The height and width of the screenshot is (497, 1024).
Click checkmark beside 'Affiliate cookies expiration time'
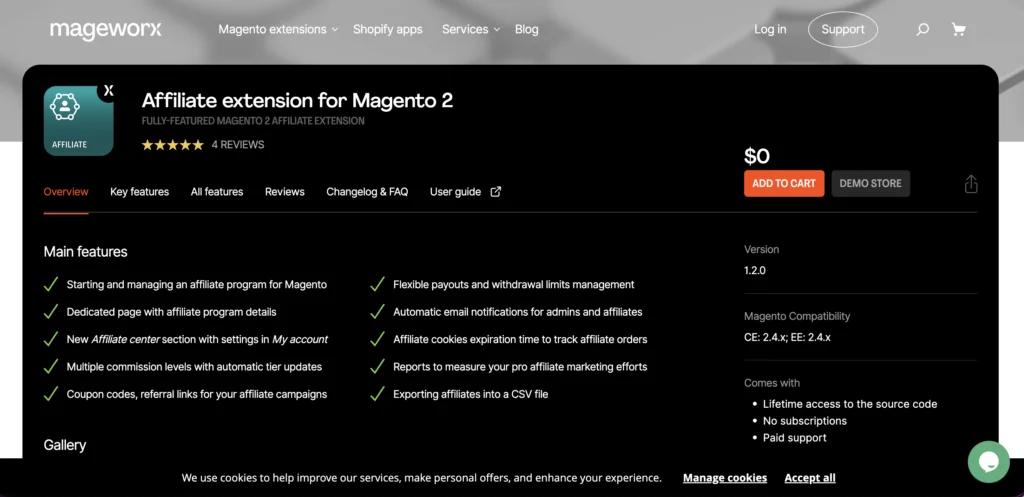click(x=377, y=340)
